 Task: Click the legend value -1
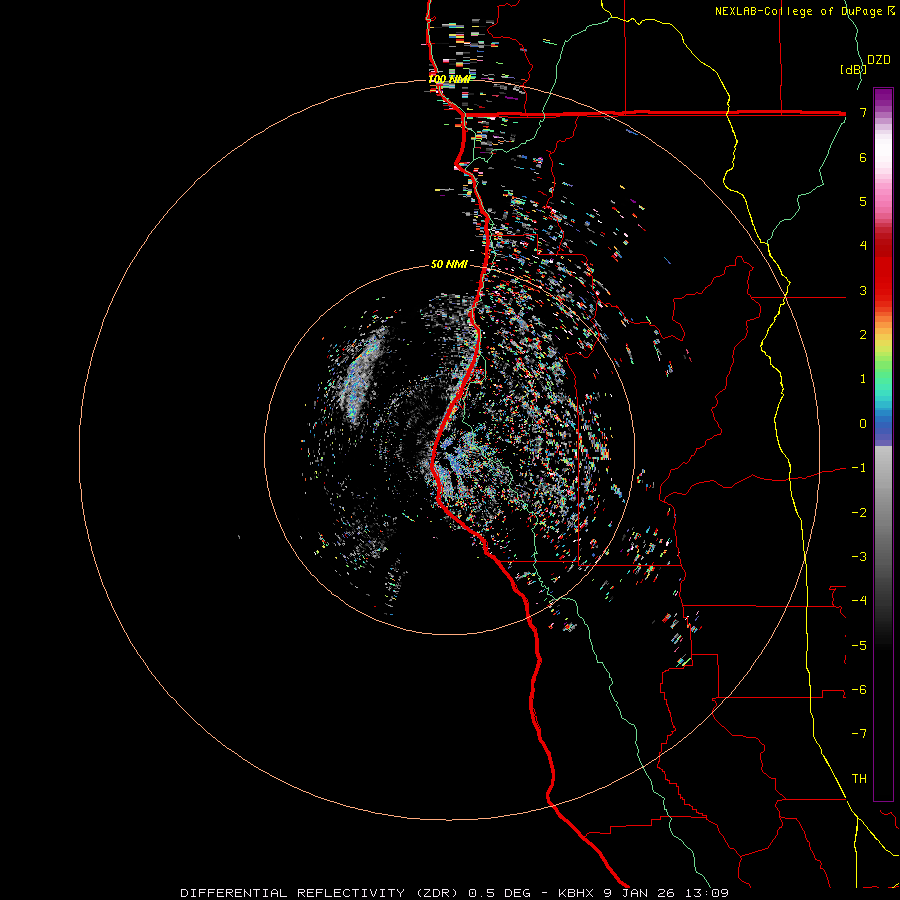point(859,468)
